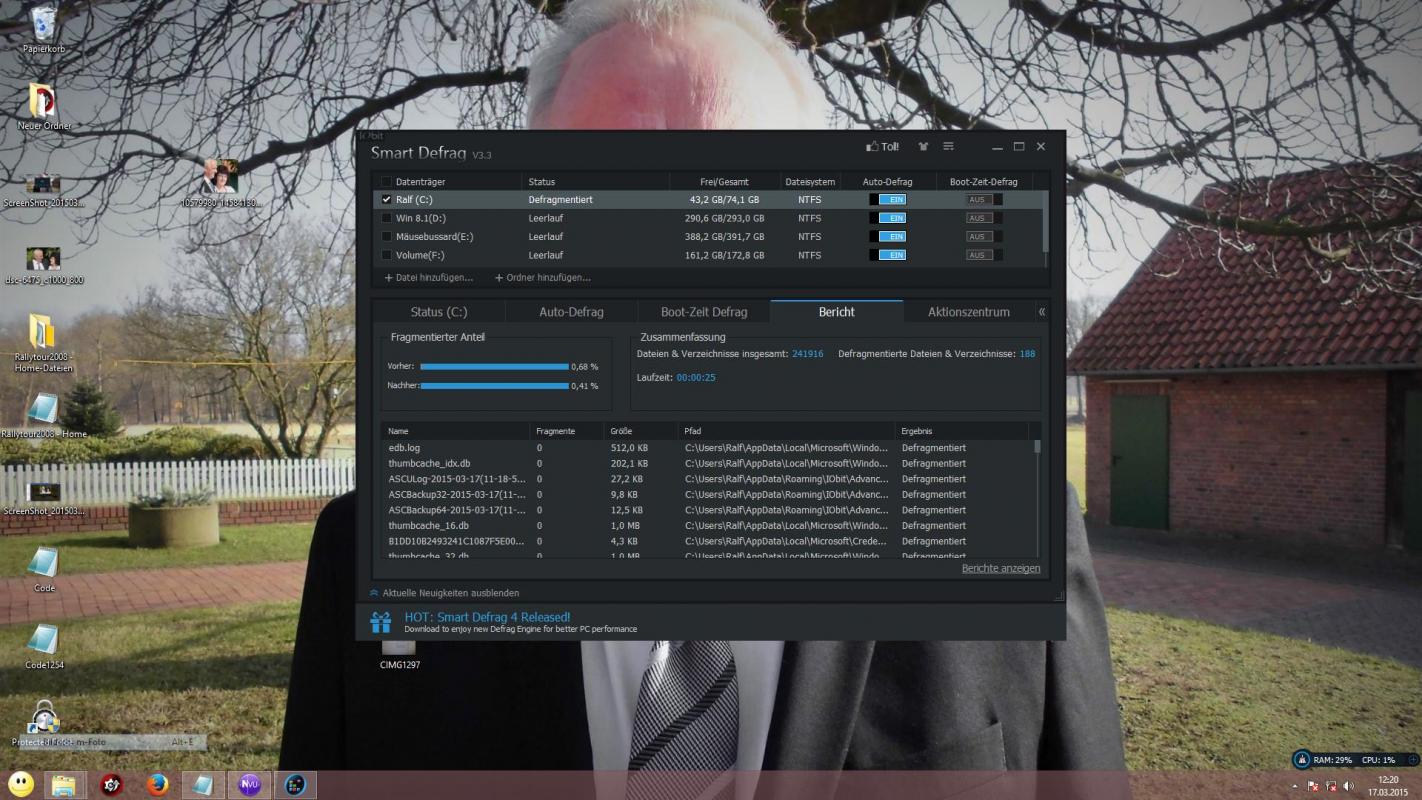Click the Toll! thumbs-up like button
1422x800 pixels.
(882, 146)
